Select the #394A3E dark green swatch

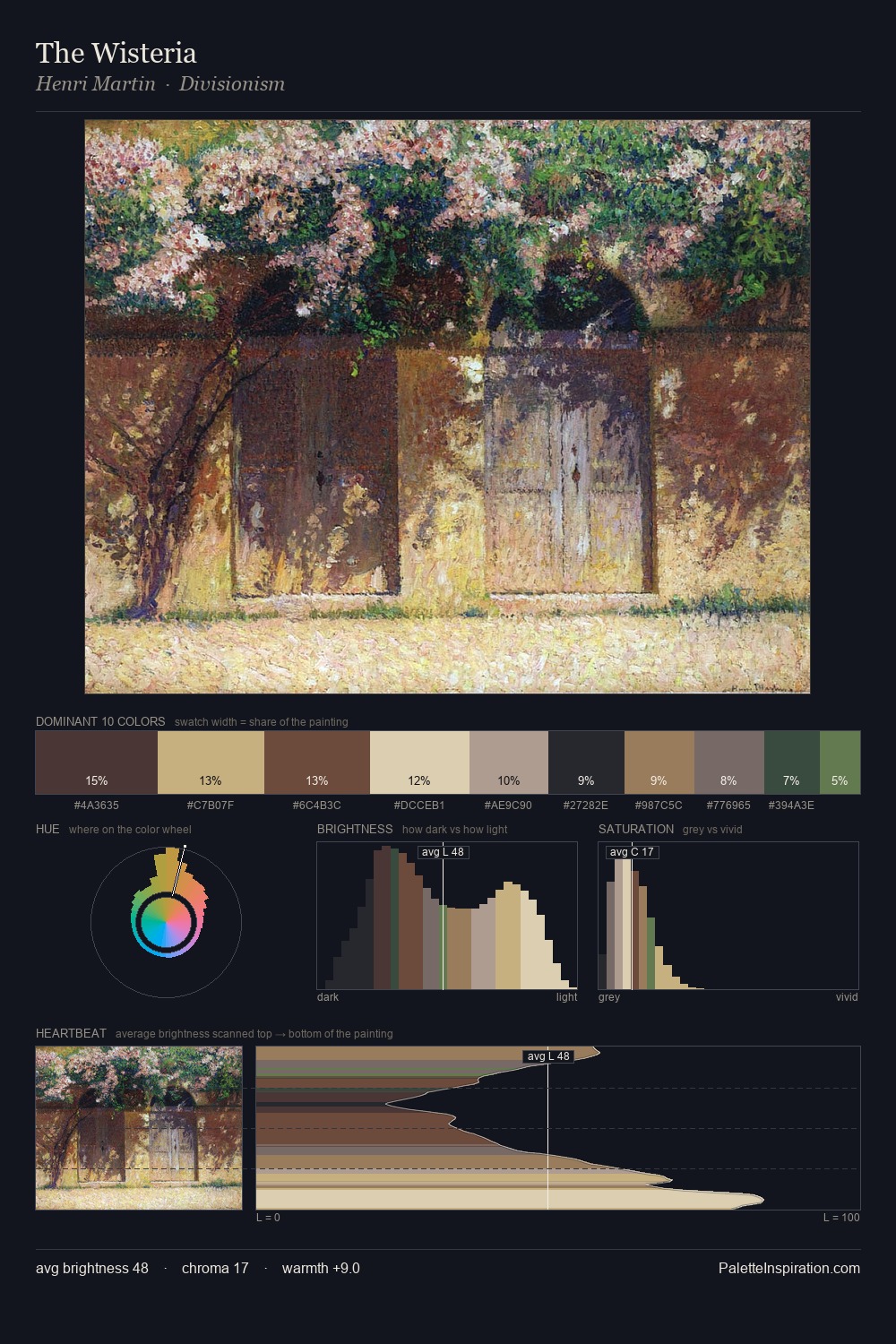point(792,762)
